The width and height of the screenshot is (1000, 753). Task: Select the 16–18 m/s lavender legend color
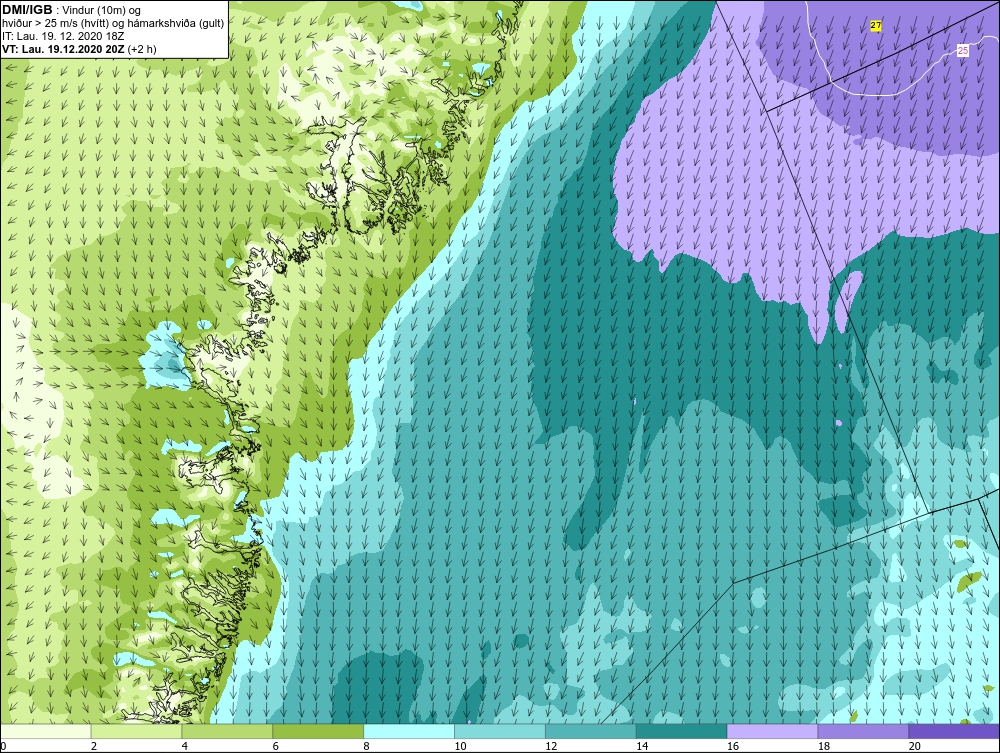[x=772, y=731]
